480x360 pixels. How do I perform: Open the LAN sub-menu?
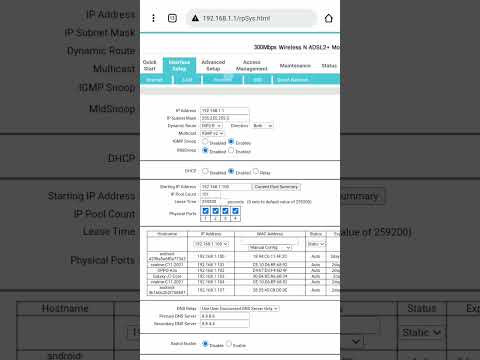click(187, 80)
